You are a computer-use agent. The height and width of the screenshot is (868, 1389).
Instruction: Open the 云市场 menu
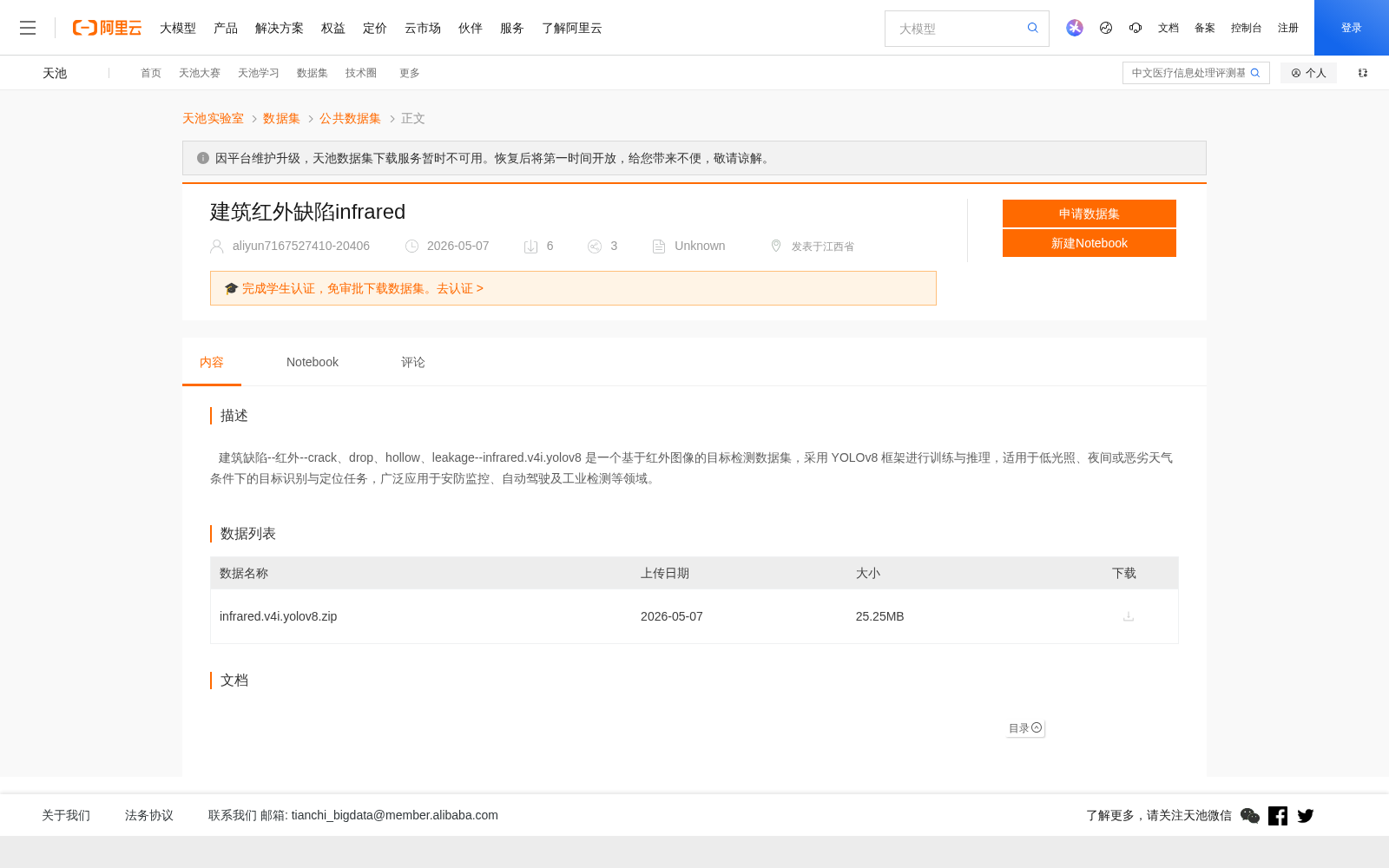point(423,28)
